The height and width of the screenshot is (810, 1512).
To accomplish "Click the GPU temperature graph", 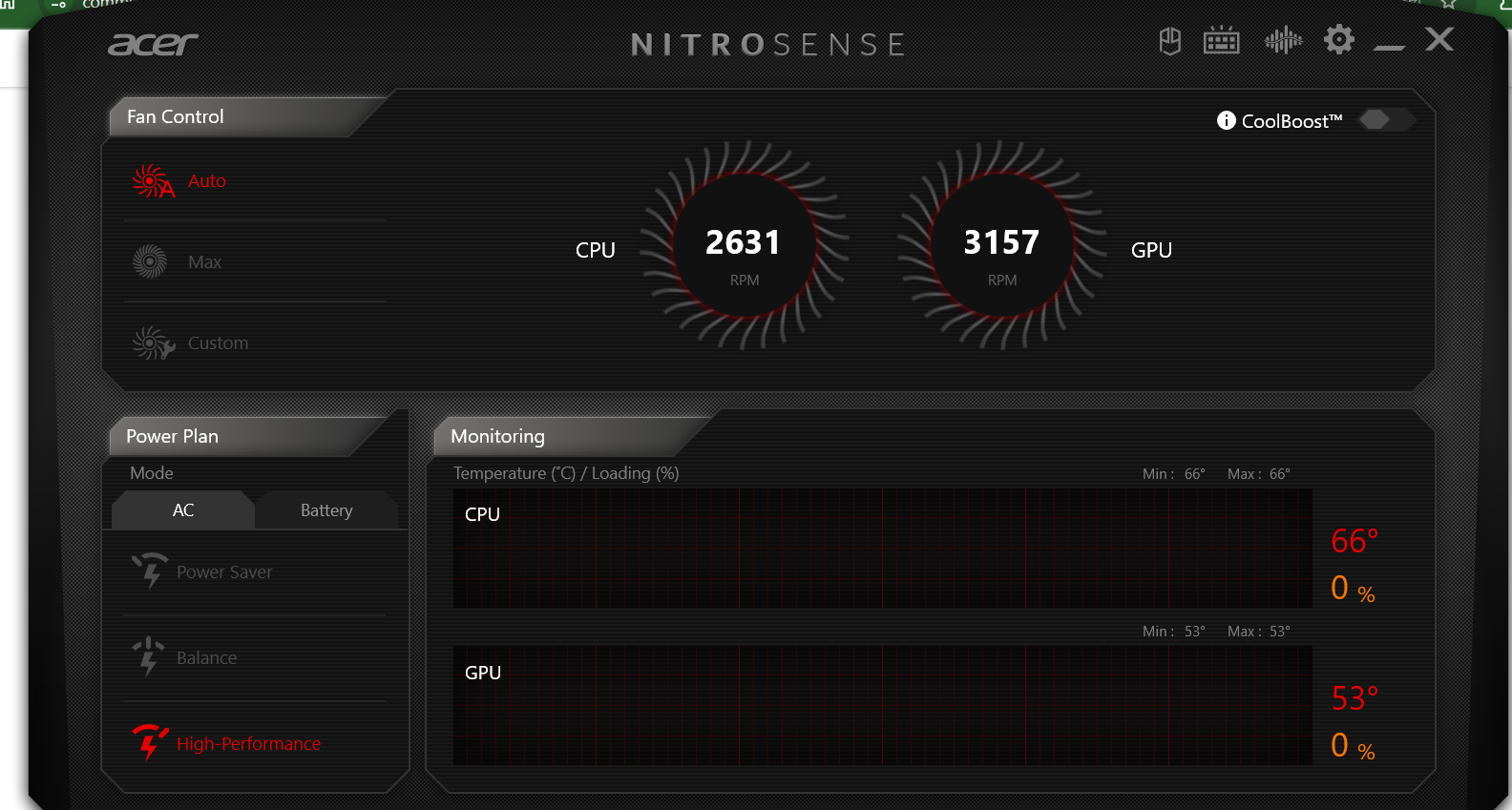I will point(883,705).
